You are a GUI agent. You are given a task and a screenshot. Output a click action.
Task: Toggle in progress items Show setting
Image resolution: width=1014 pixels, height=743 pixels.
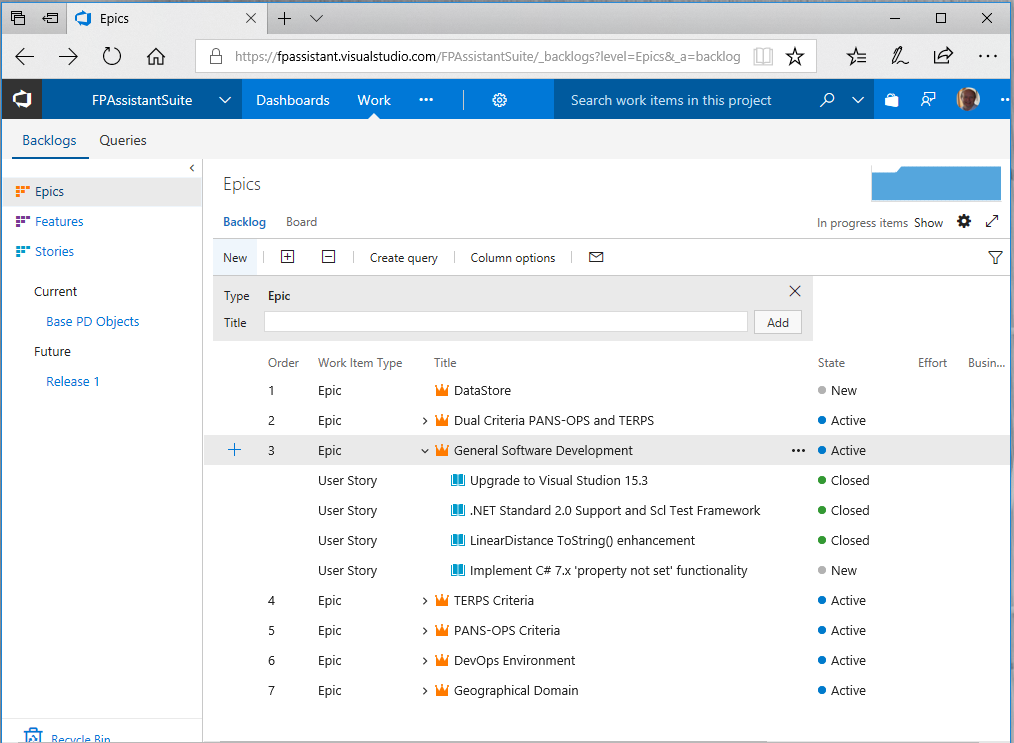coord(928,223)
